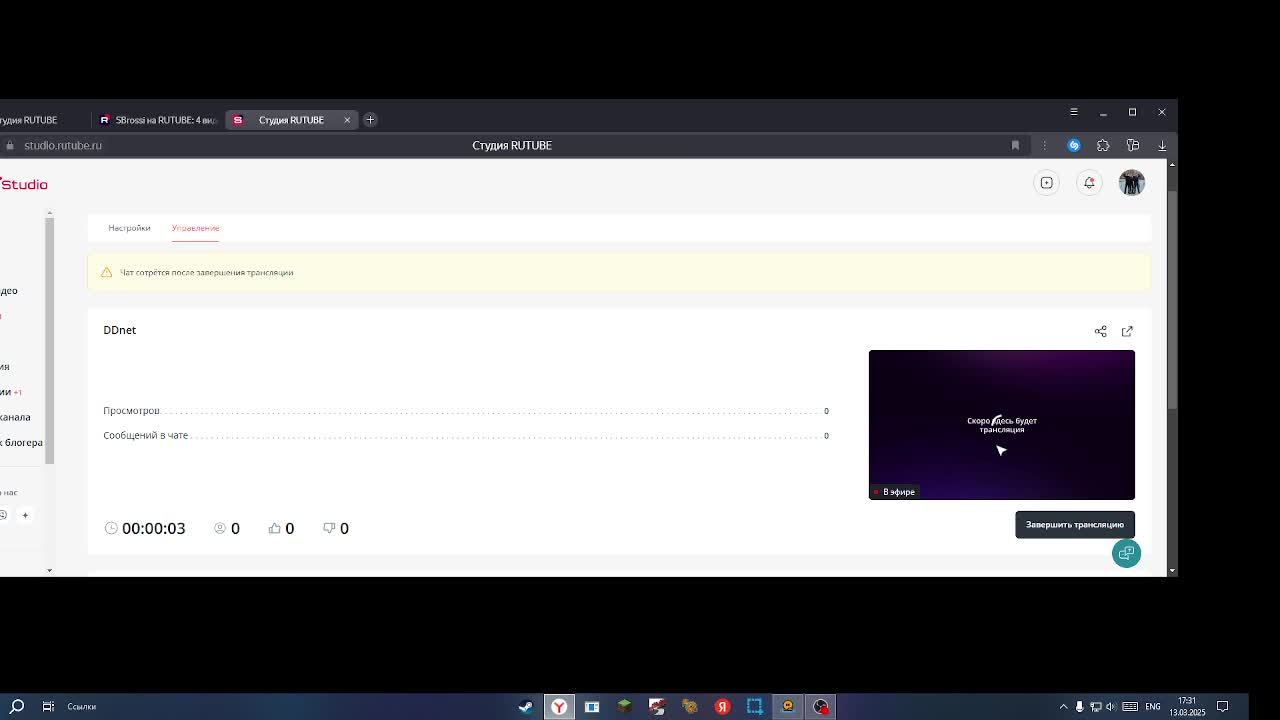Click the Просмотров statistic row
The height and width of the screenshot is (720, 1280).
(466, 411)
